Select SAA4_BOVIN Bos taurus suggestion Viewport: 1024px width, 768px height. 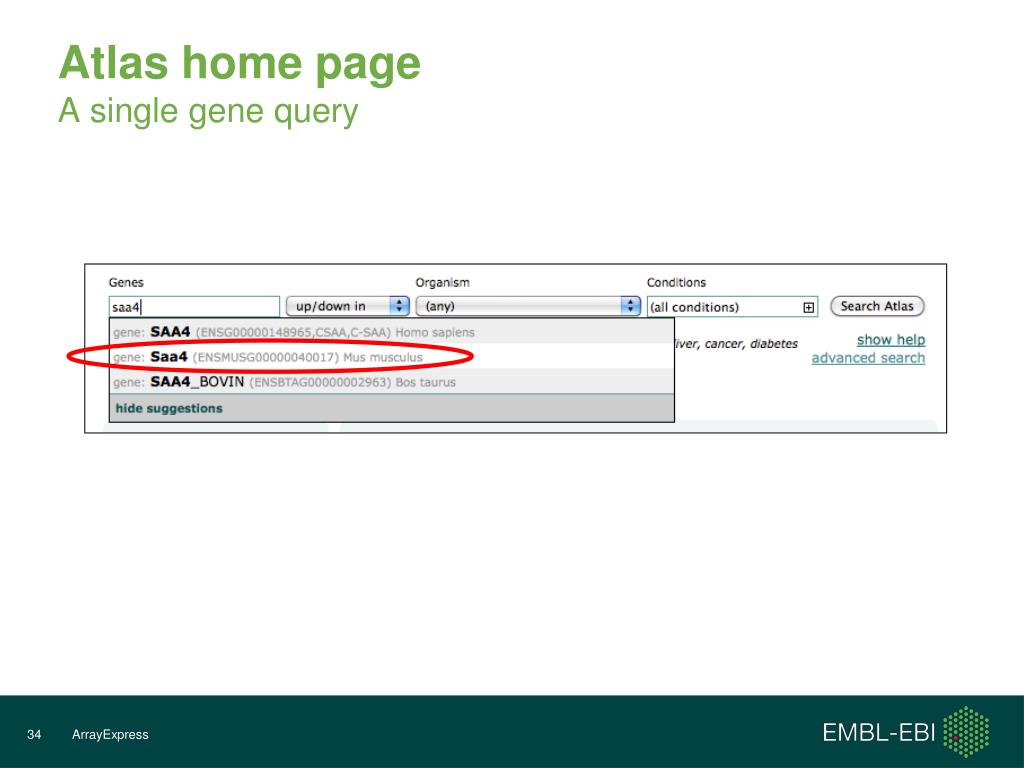tap(391, 382)
